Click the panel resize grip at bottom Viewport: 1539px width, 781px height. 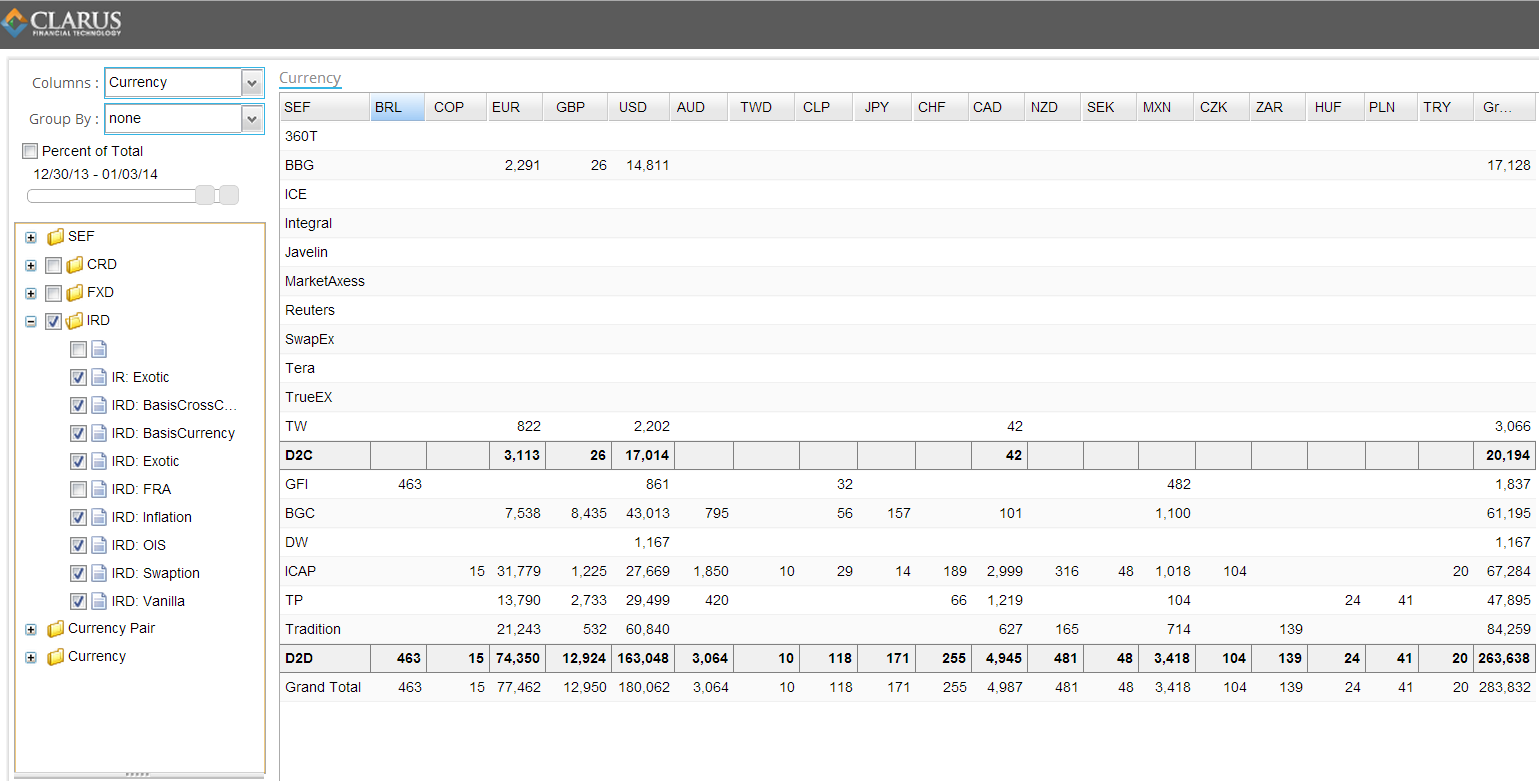click(137, 774)
